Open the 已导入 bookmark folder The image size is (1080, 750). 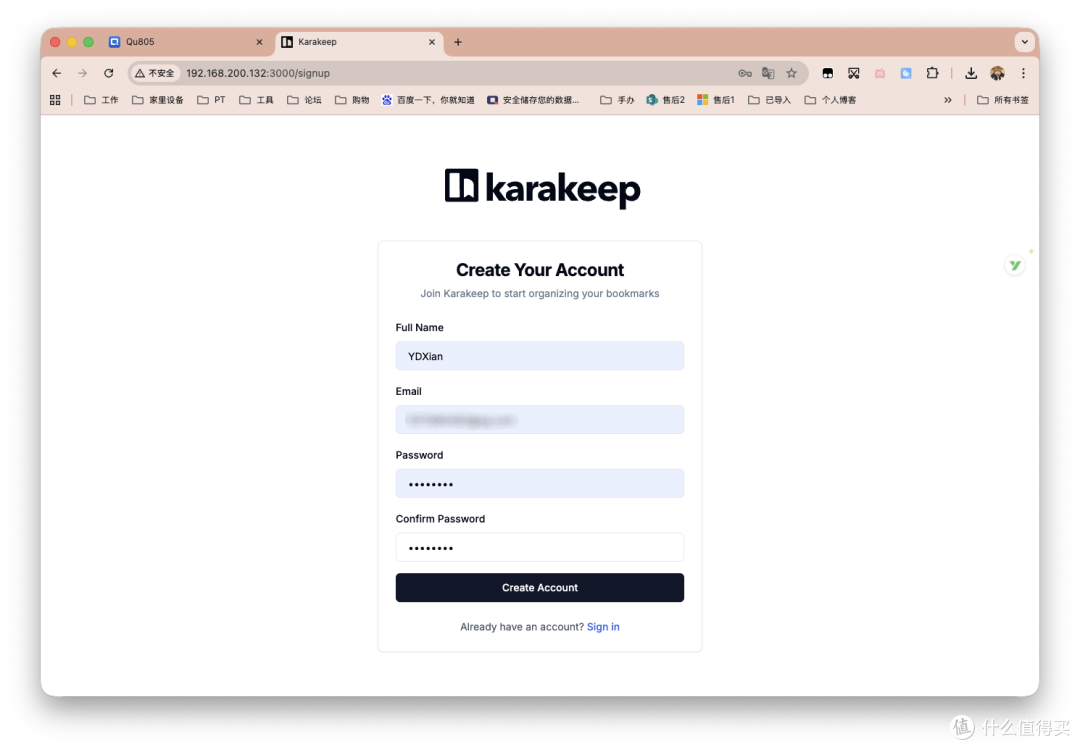[x=769, y=100]
